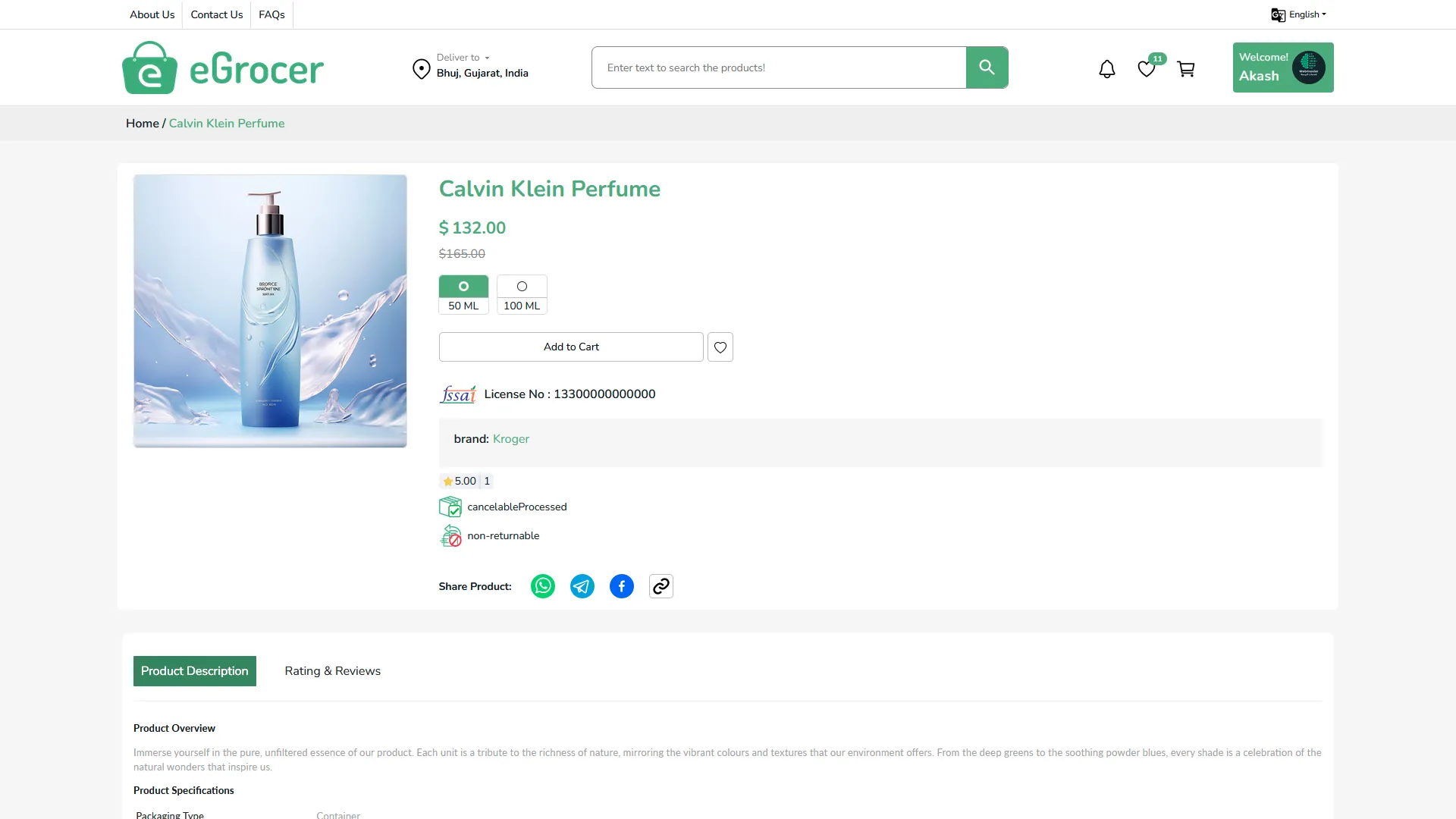This screenshot has height=819, width=1456.
Task: Click Bhuj, Gujarat, India location text
Action: point(482,74)
